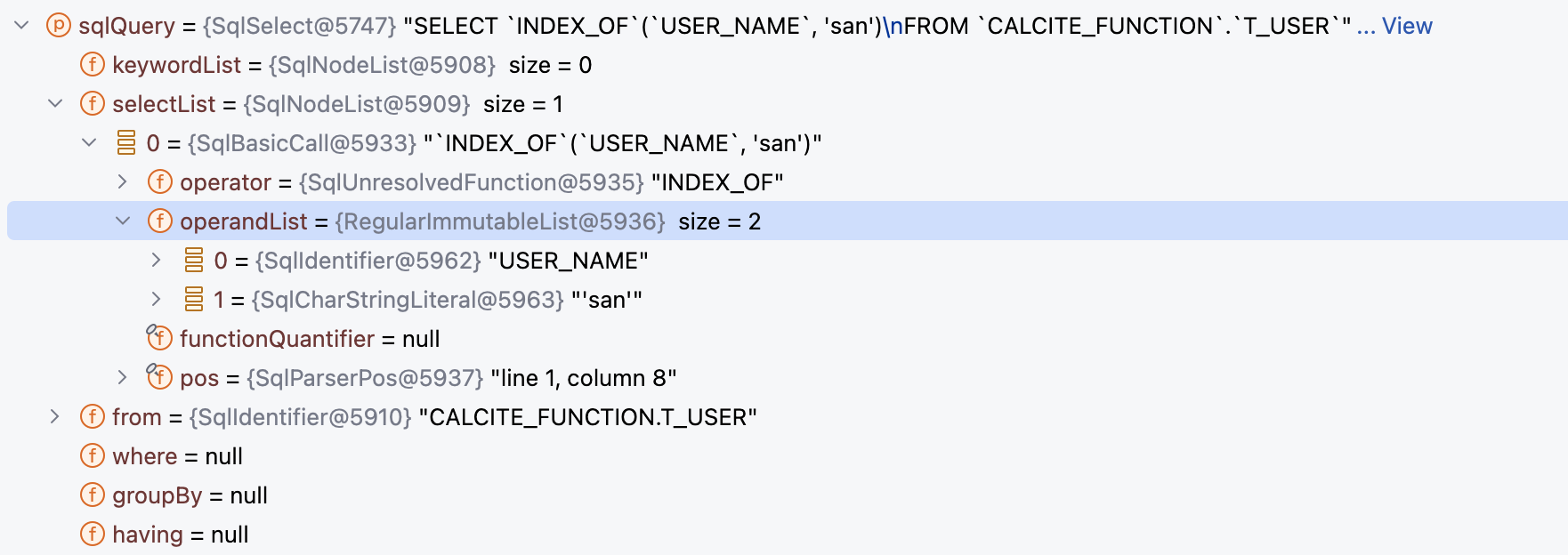Viewport: 1568px width, 555px height.
Task: Click the operator field icon
Action: [x=160, y=182]
